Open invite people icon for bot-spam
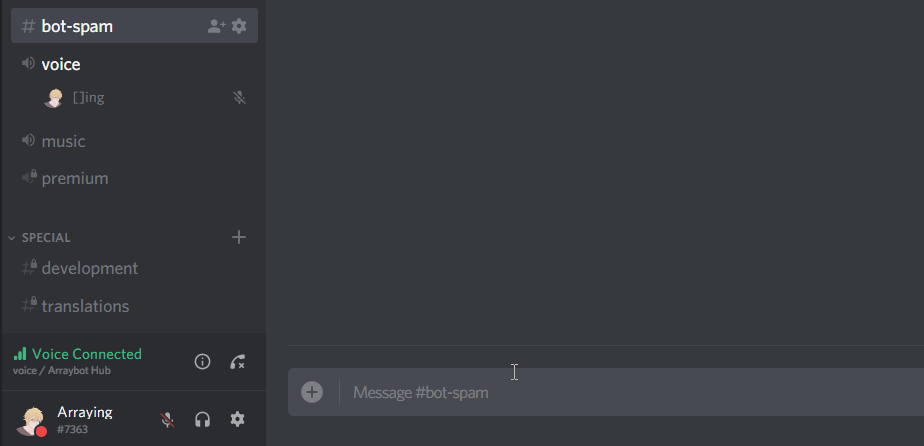The height and width of the screenshot is (446, 924). [x=217, y=26]
